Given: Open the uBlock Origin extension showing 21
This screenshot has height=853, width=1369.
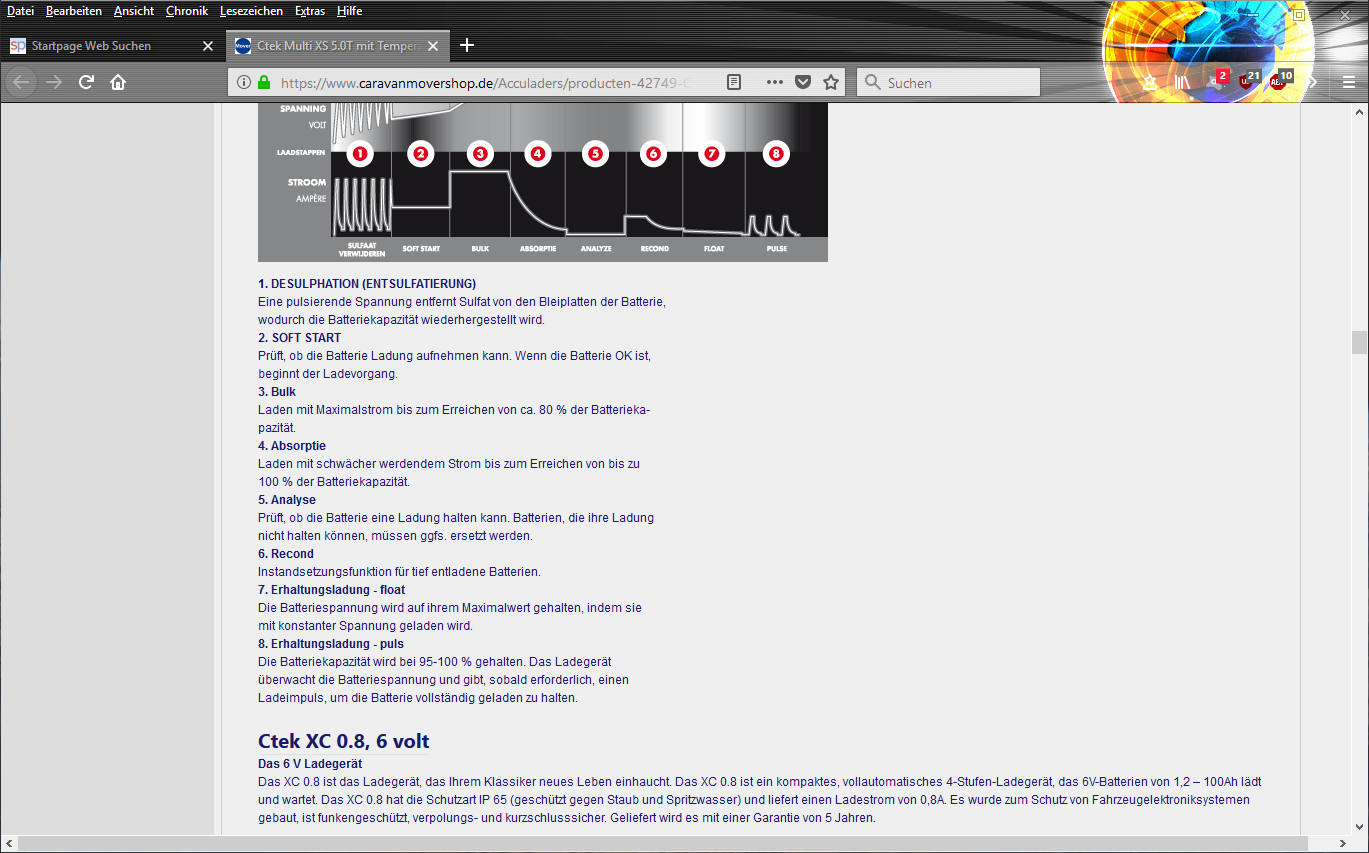Looking at the screenshot, I should [1247, 82].
